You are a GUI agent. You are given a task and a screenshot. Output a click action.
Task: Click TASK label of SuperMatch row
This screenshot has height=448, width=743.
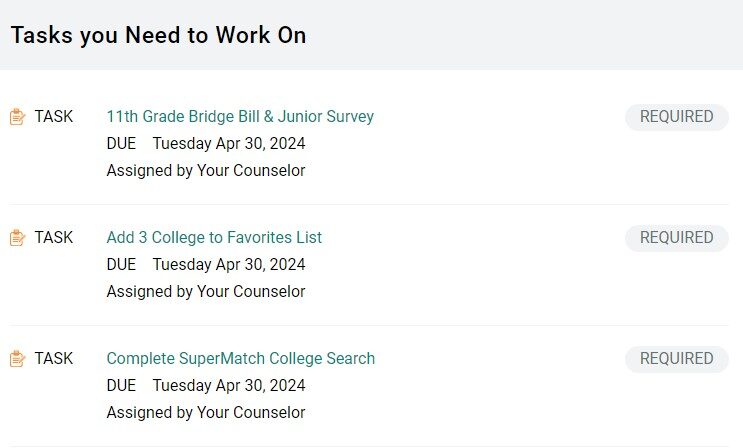point(54,358)
